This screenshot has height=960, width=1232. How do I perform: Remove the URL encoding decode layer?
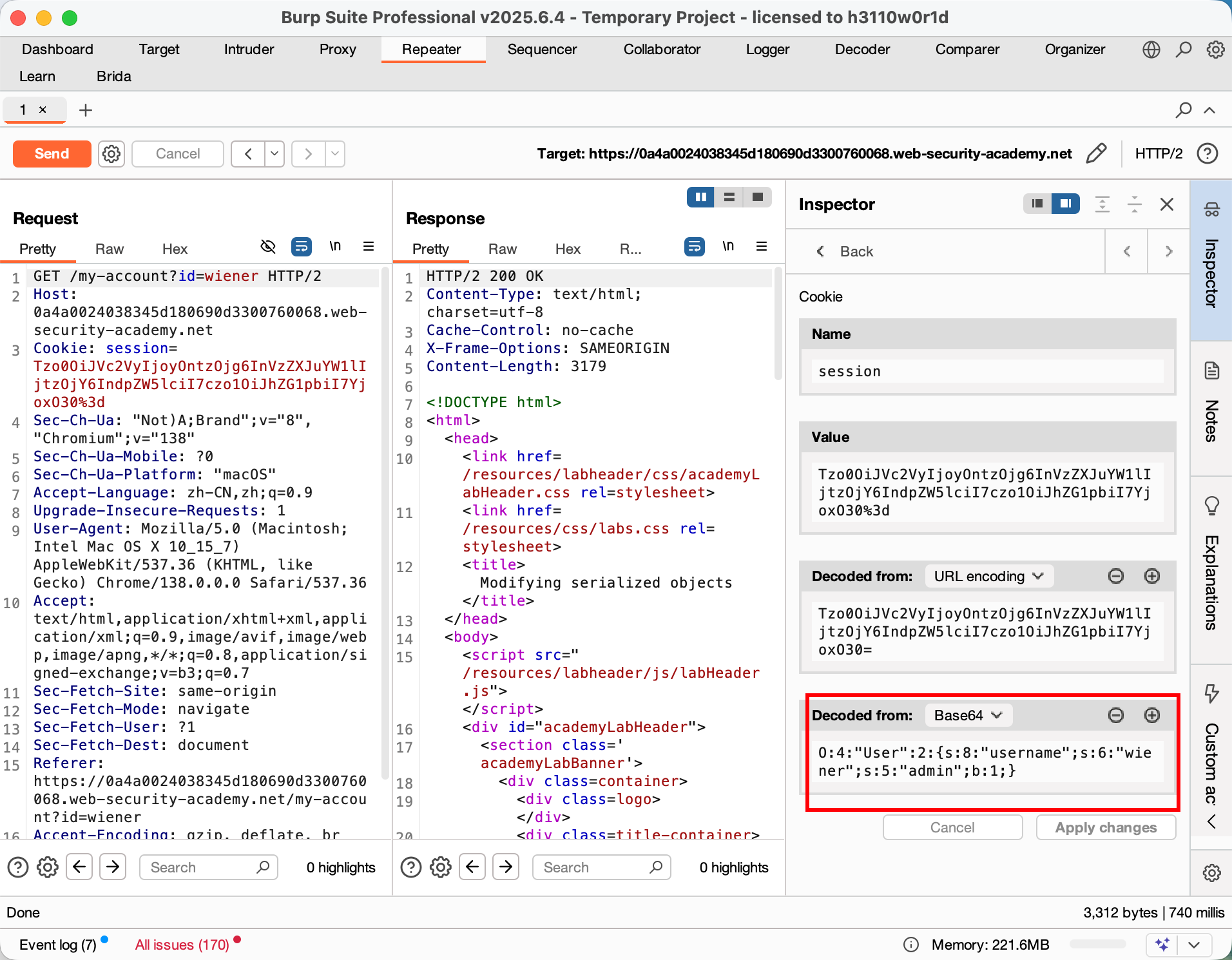coord(1116,576)
